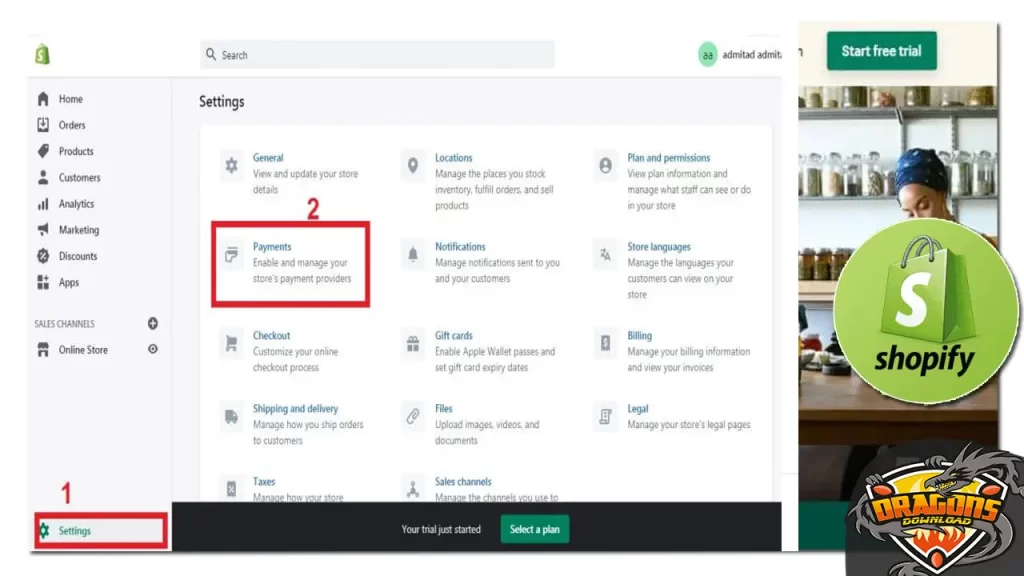Open the admitad account menu
1024x576 pixels.
pos(740,55)
